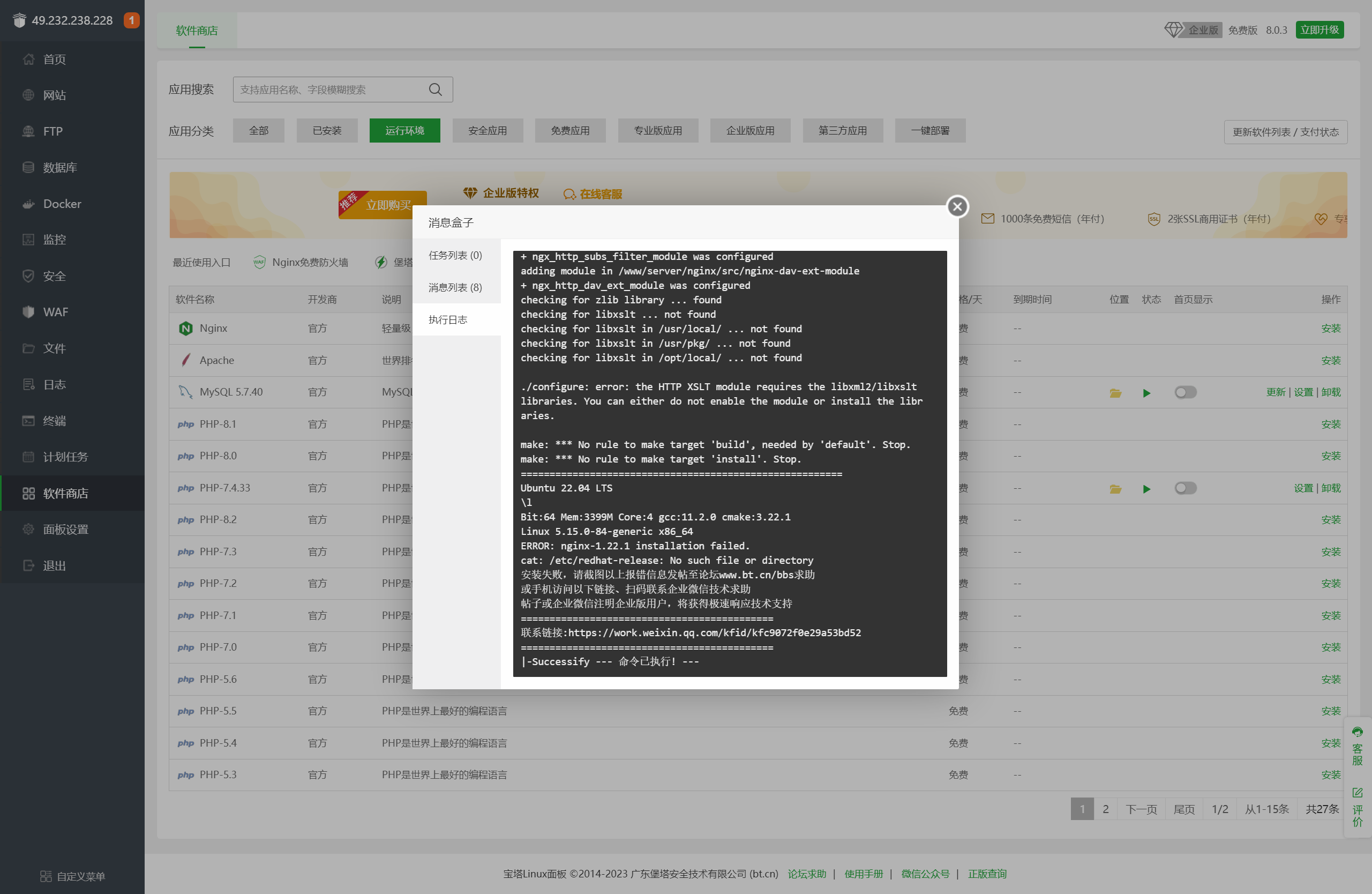The width and height of the screenshot is (1372, 894).
Task: Click the Nginx免费防火墙 shortcut
Action: click(x=301, y=263)
